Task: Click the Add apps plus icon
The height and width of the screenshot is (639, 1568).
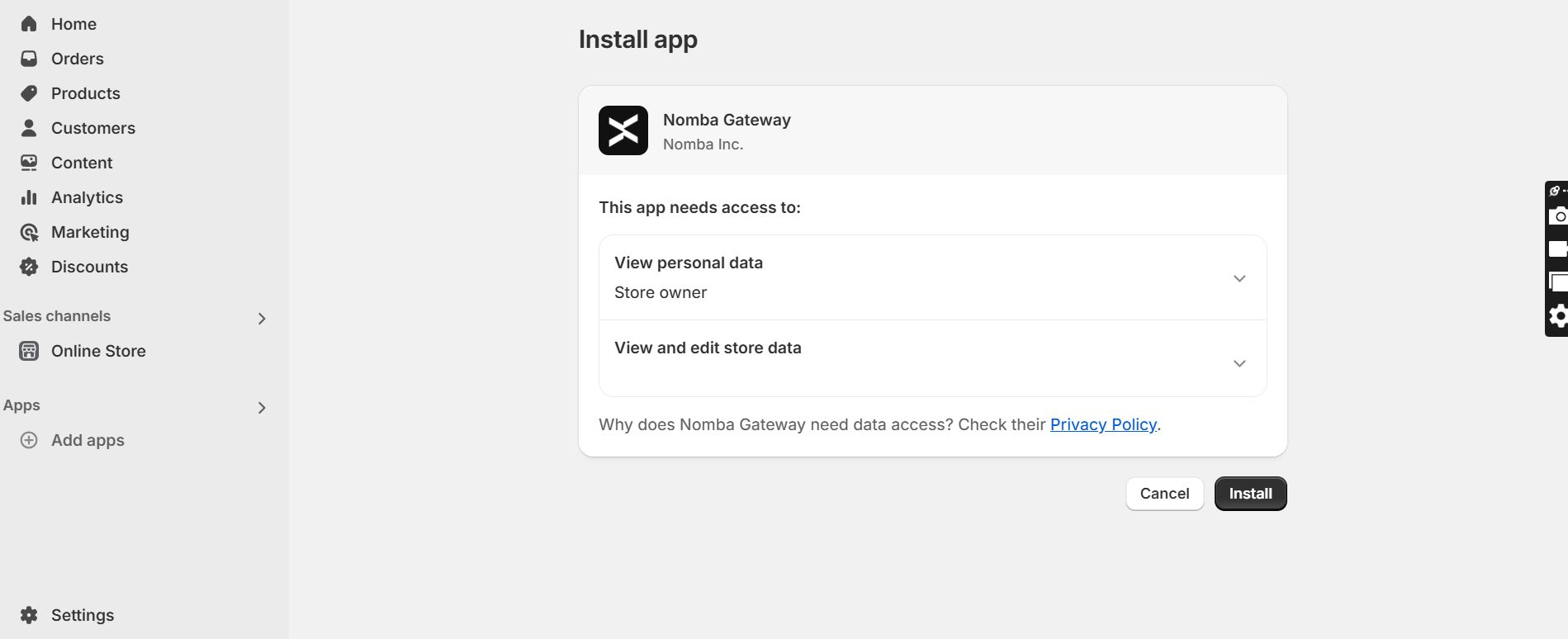Action: [x=29, y=440]
